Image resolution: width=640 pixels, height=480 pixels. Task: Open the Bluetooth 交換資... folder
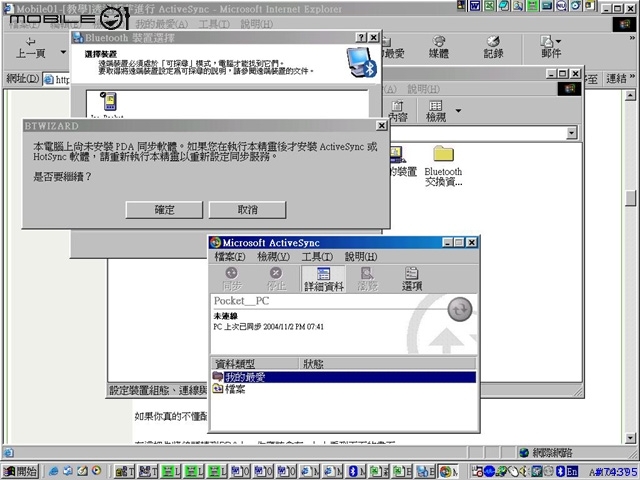pos(443,166)
